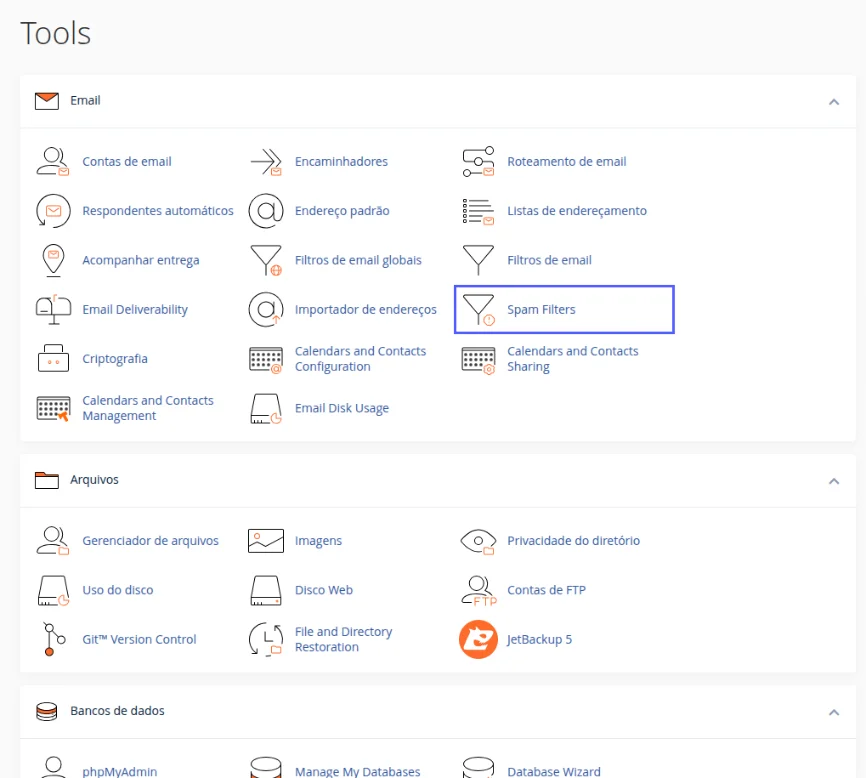Click the Listas de endereçamento icon
This screenshot has height=778, width=866.
click(x=478, y=211)
